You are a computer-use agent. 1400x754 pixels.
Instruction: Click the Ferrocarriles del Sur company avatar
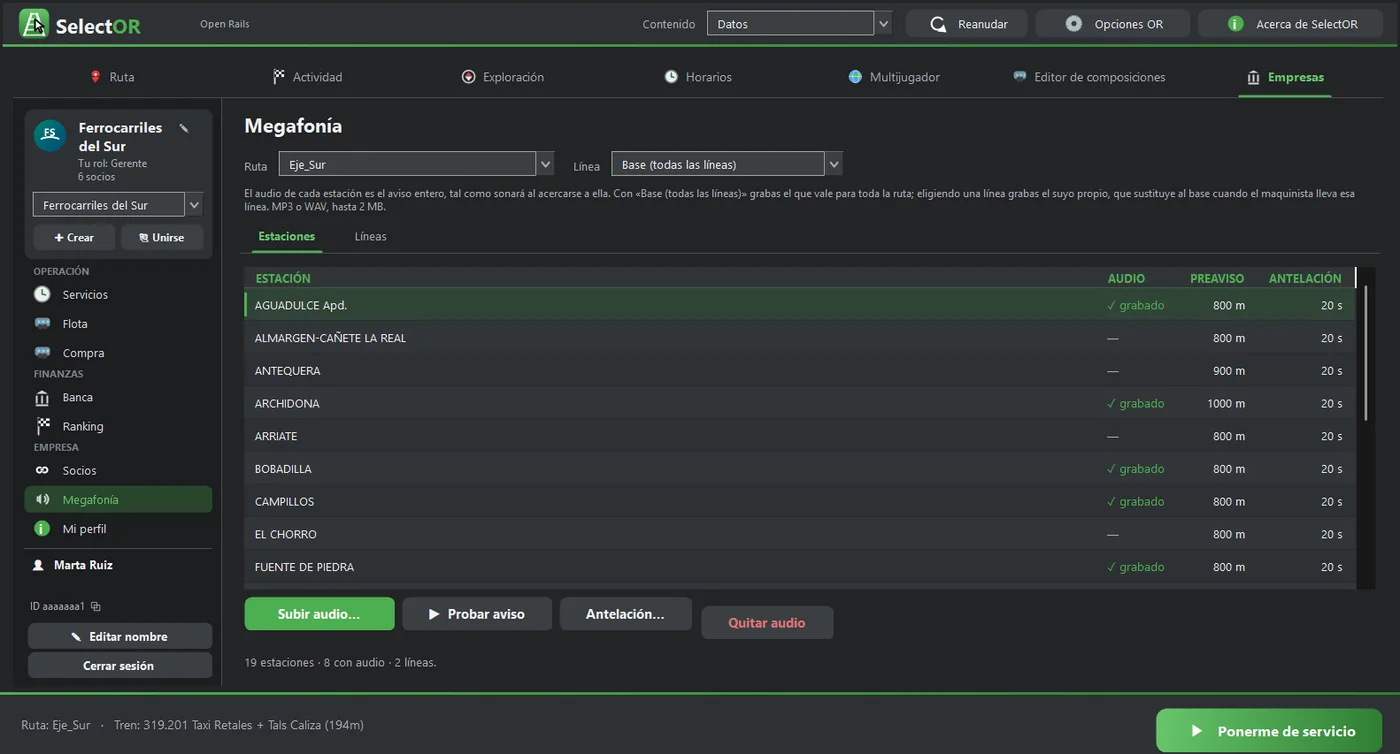tap(50, 135)
